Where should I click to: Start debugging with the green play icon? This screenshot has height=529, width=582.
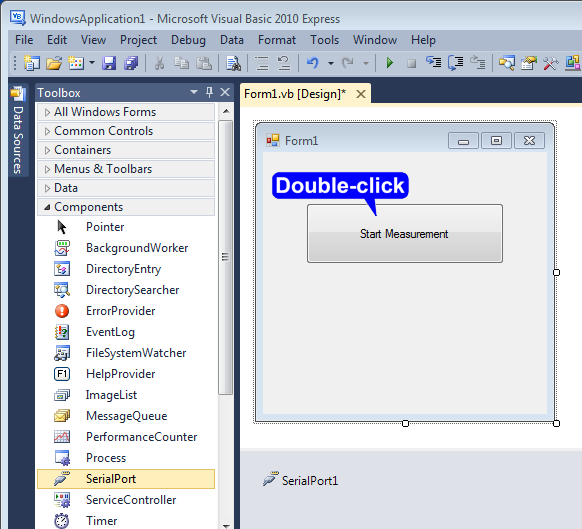click(x=389, y=63)
